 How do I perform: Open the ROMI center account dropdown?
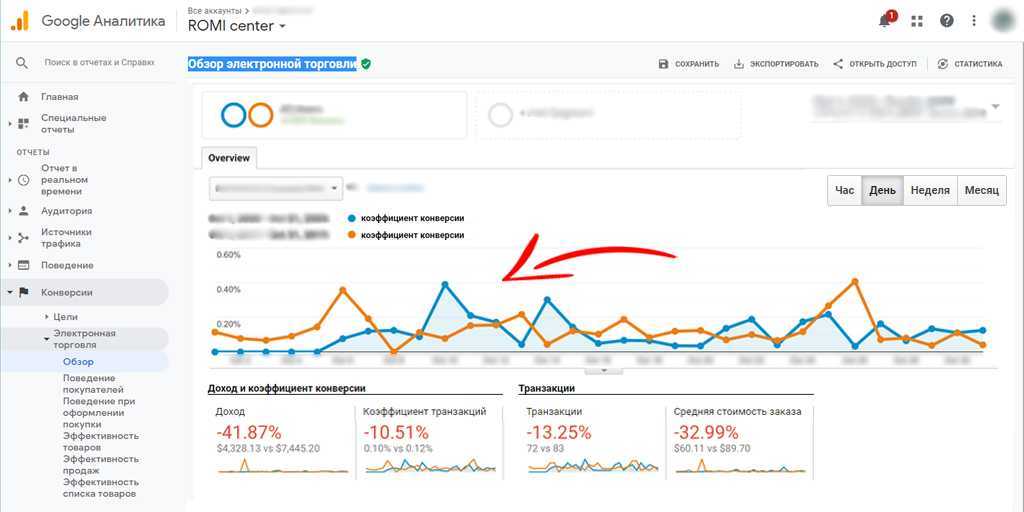tap(237, 26)
